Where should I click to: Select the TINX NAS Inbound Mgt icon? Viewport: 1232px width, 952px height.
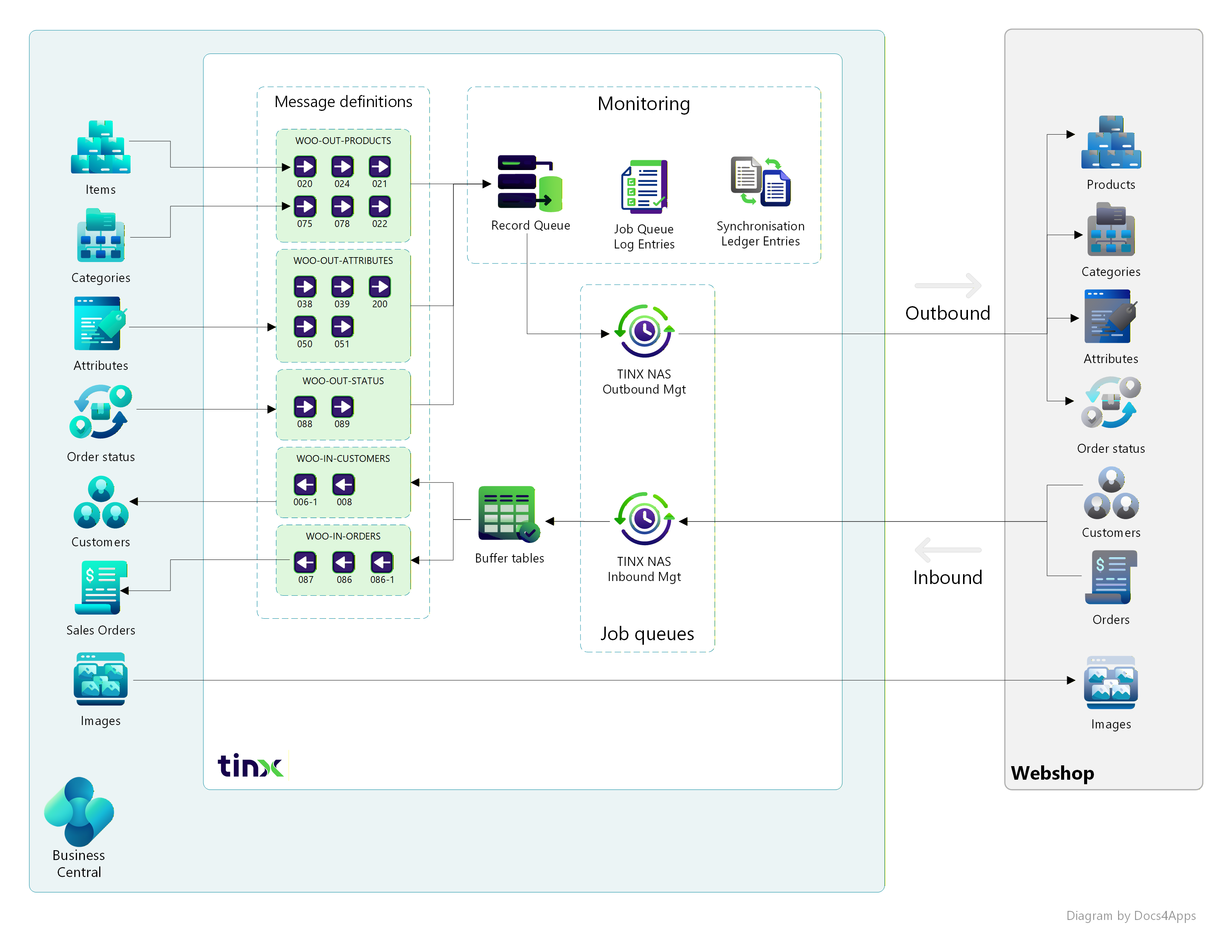644,518
